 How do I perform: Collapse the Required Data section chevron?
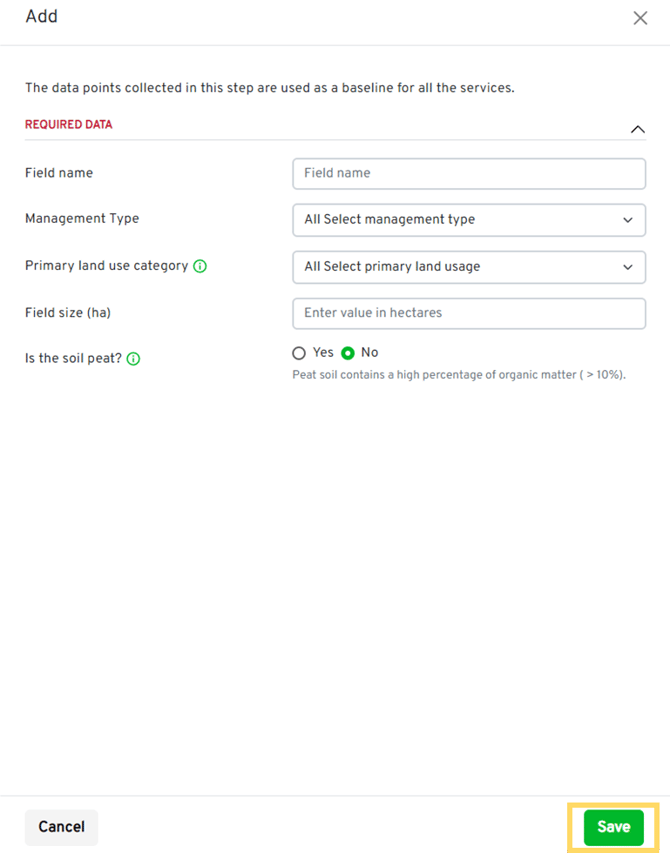coord(637,129)
